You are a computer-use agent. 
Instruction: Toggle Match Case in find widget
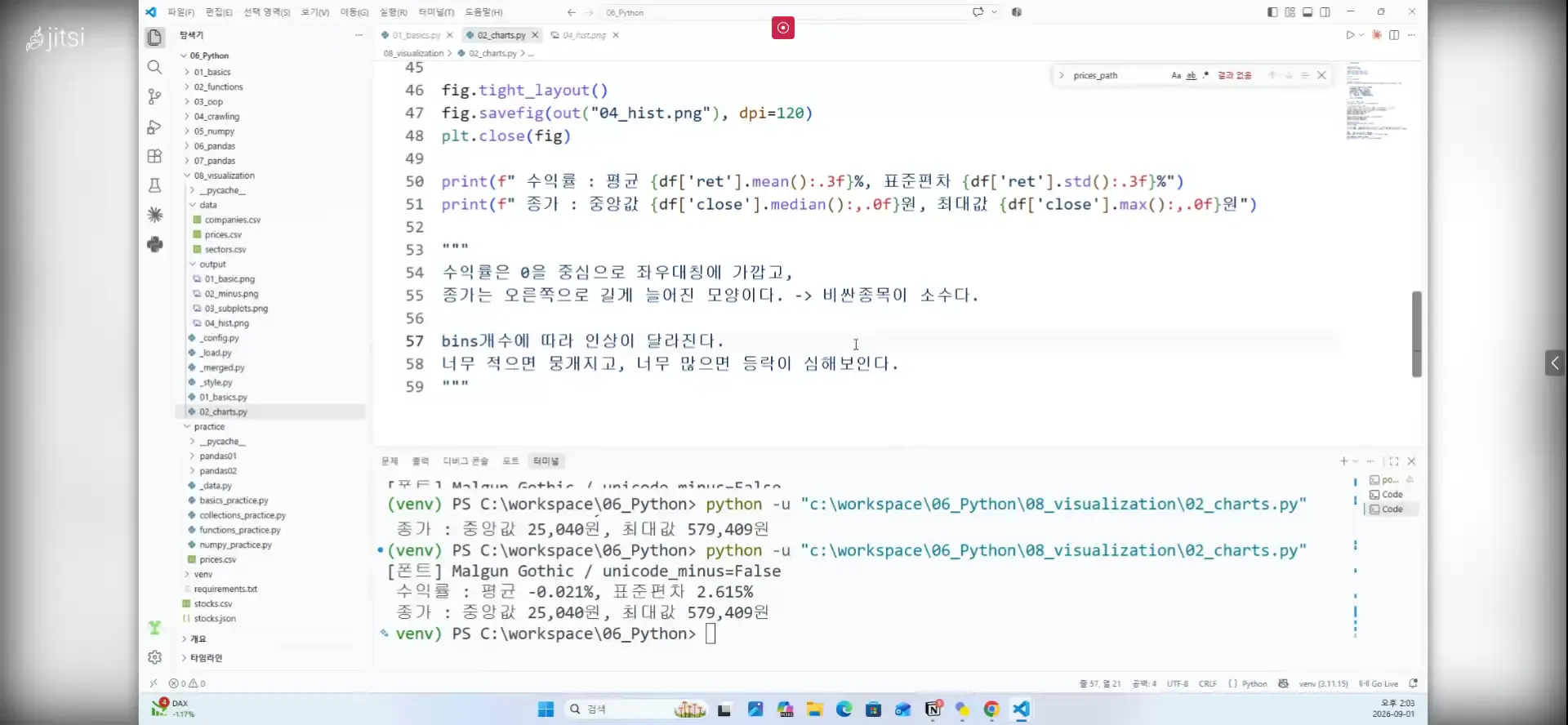[1176, 75]
